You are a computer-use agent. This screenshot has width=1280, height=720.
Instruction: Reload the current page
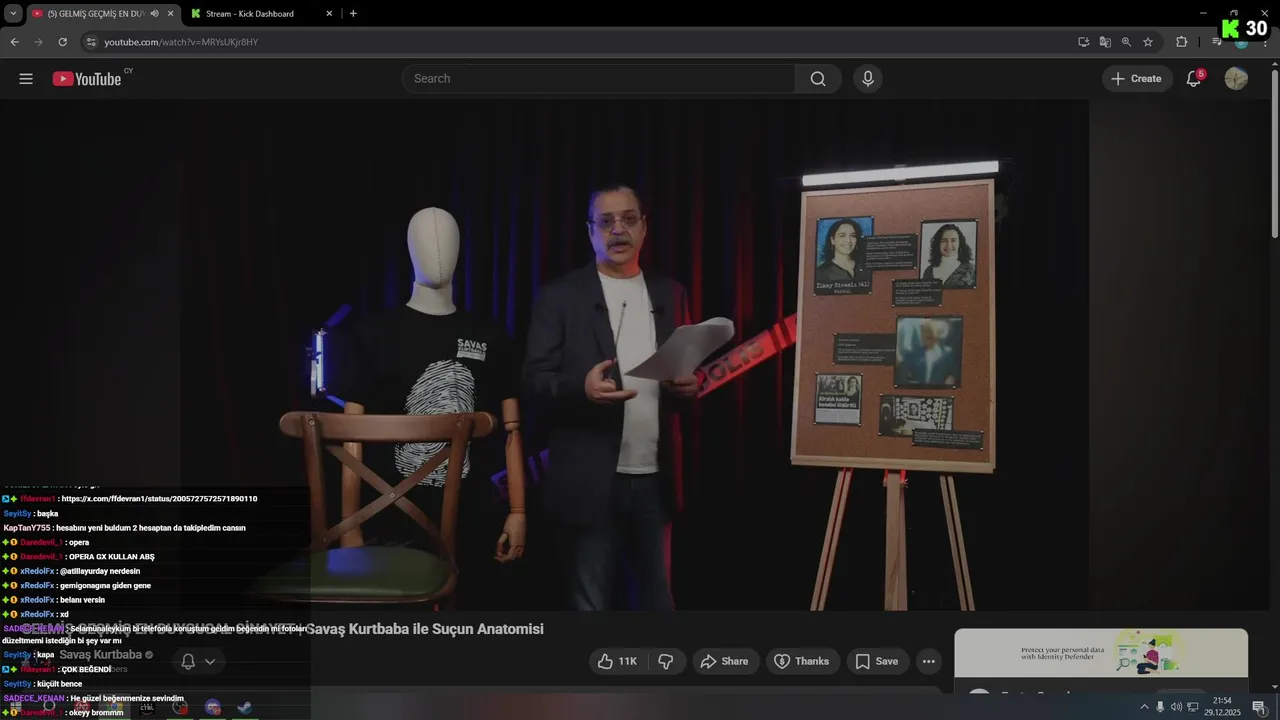pyautogui.click(x=62, y=42)
